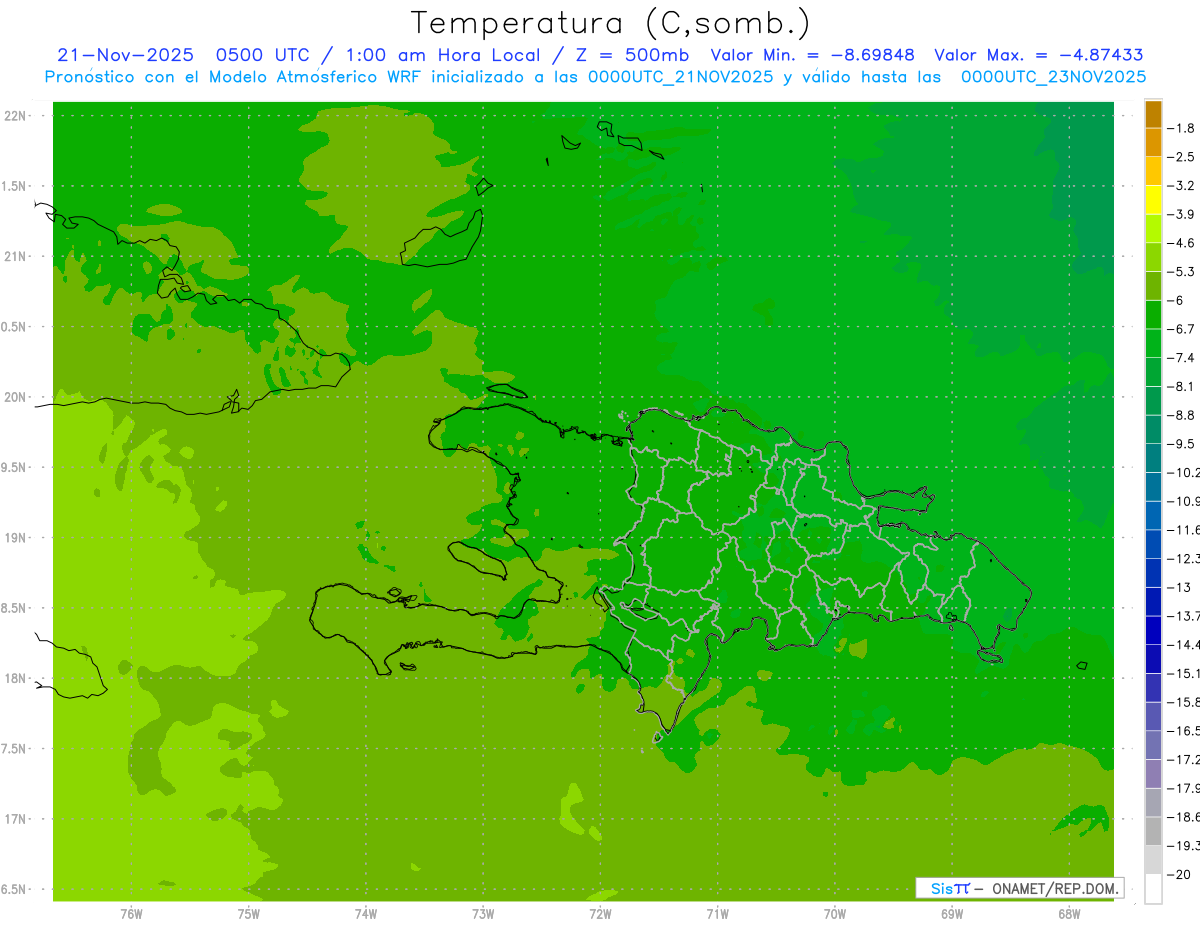Click the '7.5N' latitude label
The image size is (1200, 927).
coord(15,749)
